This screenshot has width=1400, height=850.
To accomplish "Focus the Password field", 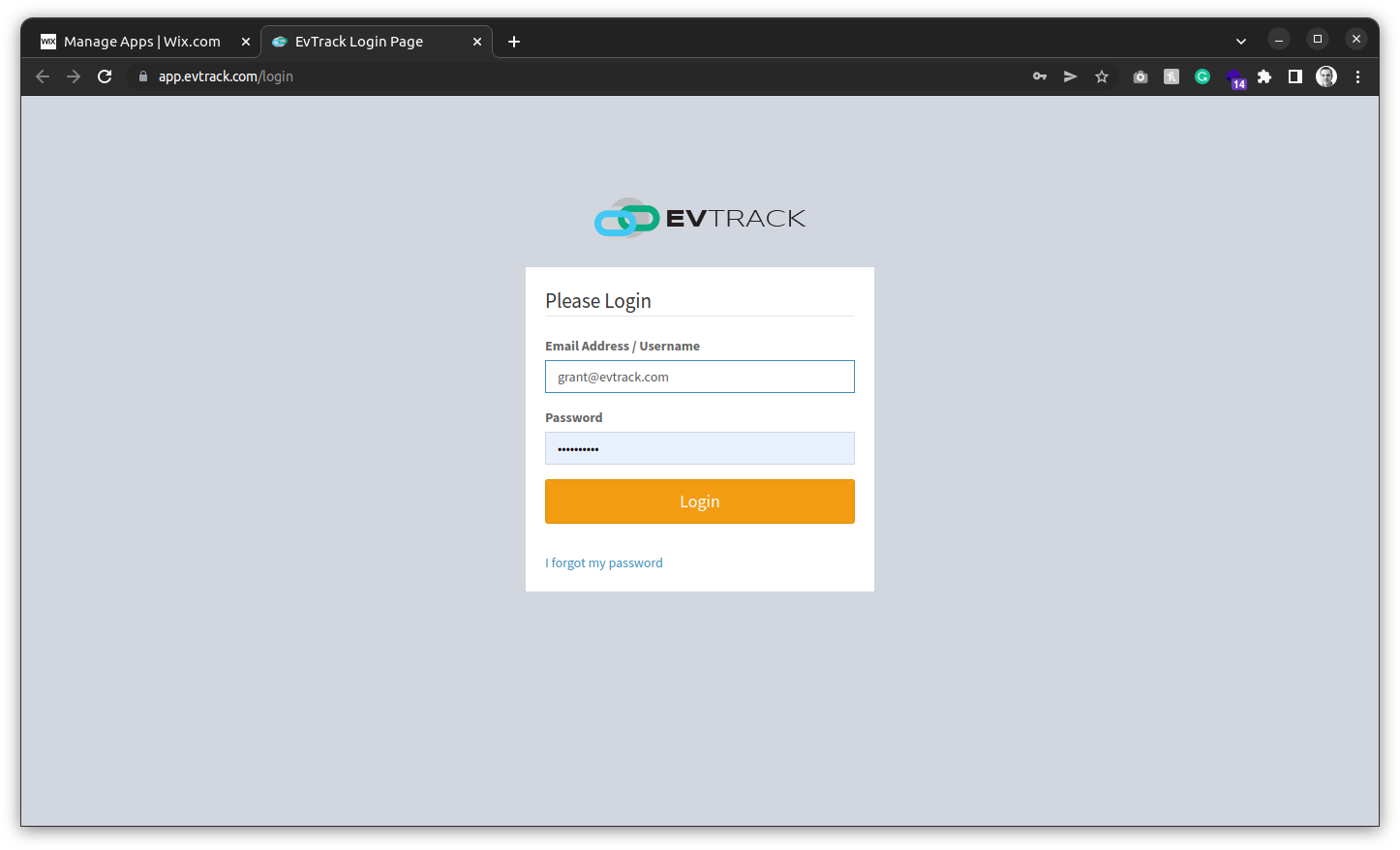I will point(700,448).
